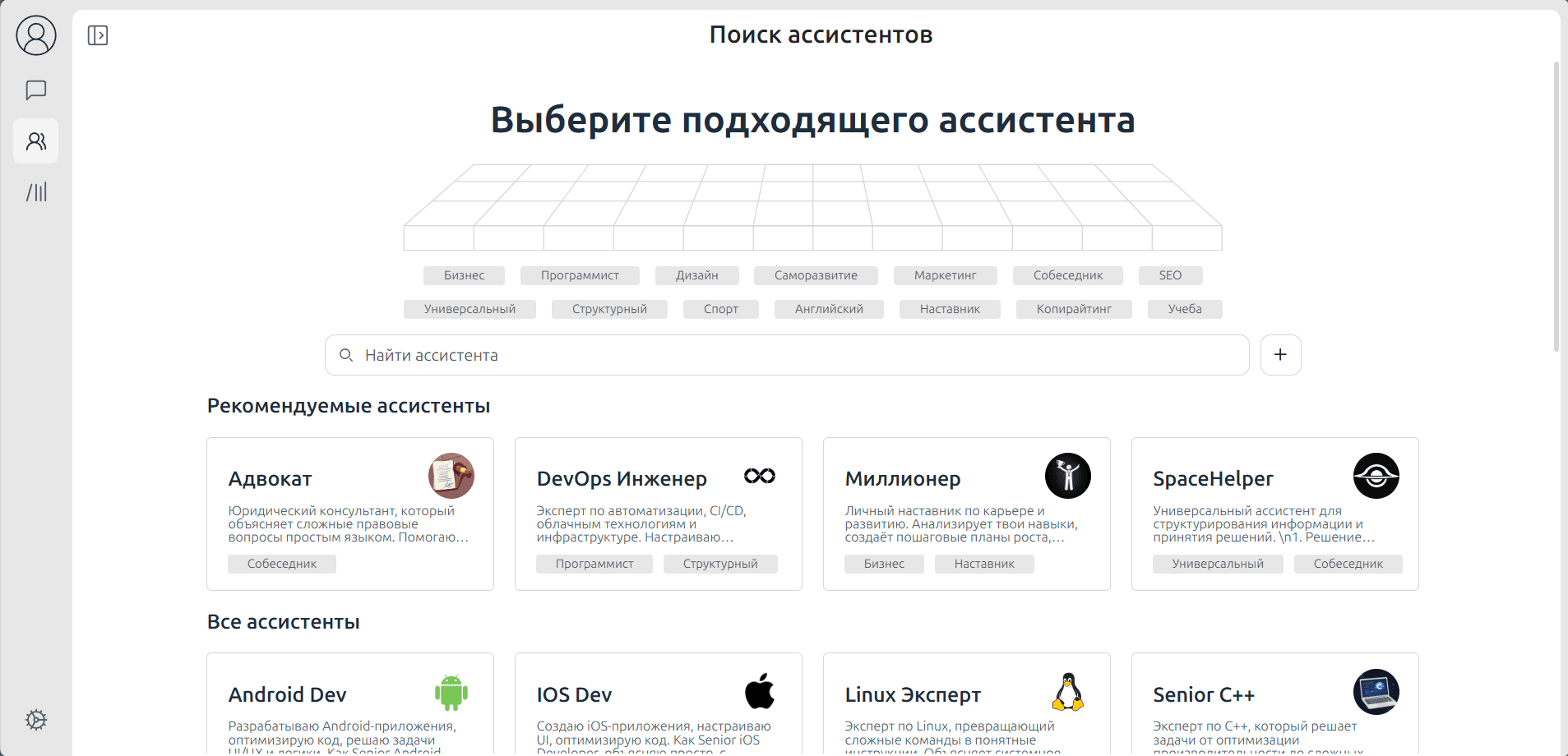
Task: Toggle the Программист filter tag
Action: [580, 275]
